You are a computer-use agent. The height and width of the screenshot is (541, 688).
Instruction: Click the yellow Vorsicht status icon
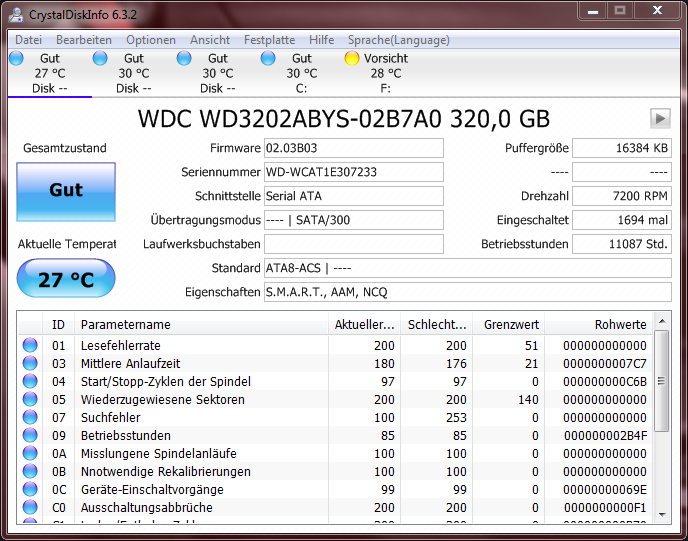tap(352, 58)
